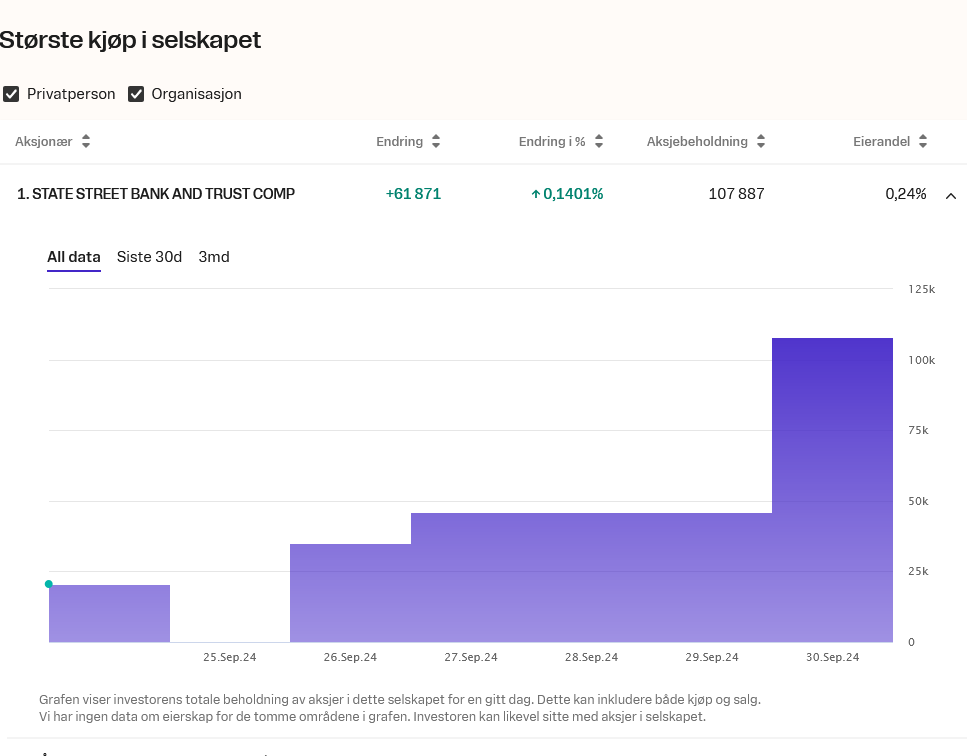Click the 25.Sep.24 axis label
This screenshot has height=756, width=967.
(x=229, y=657)
